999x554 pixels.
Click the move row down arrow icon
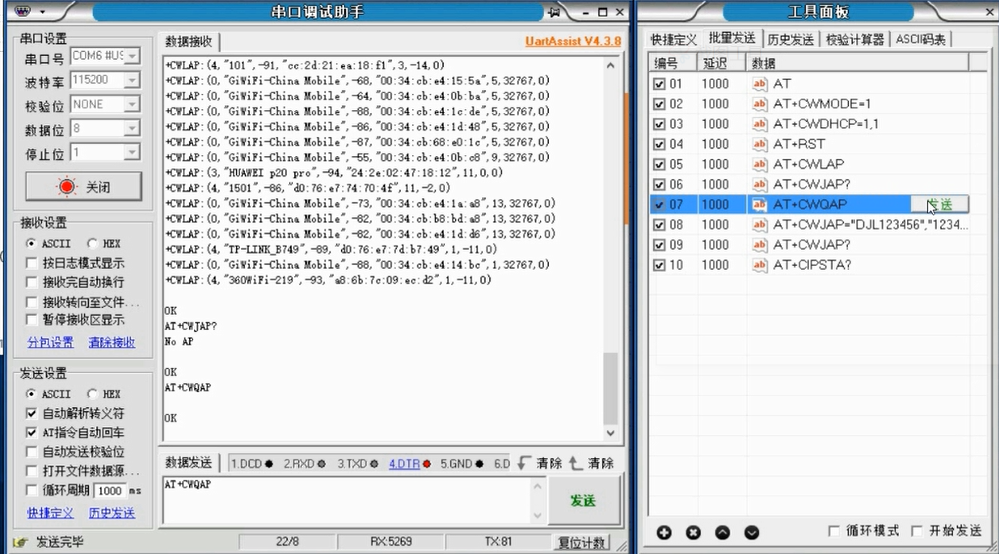click(752, 532)
